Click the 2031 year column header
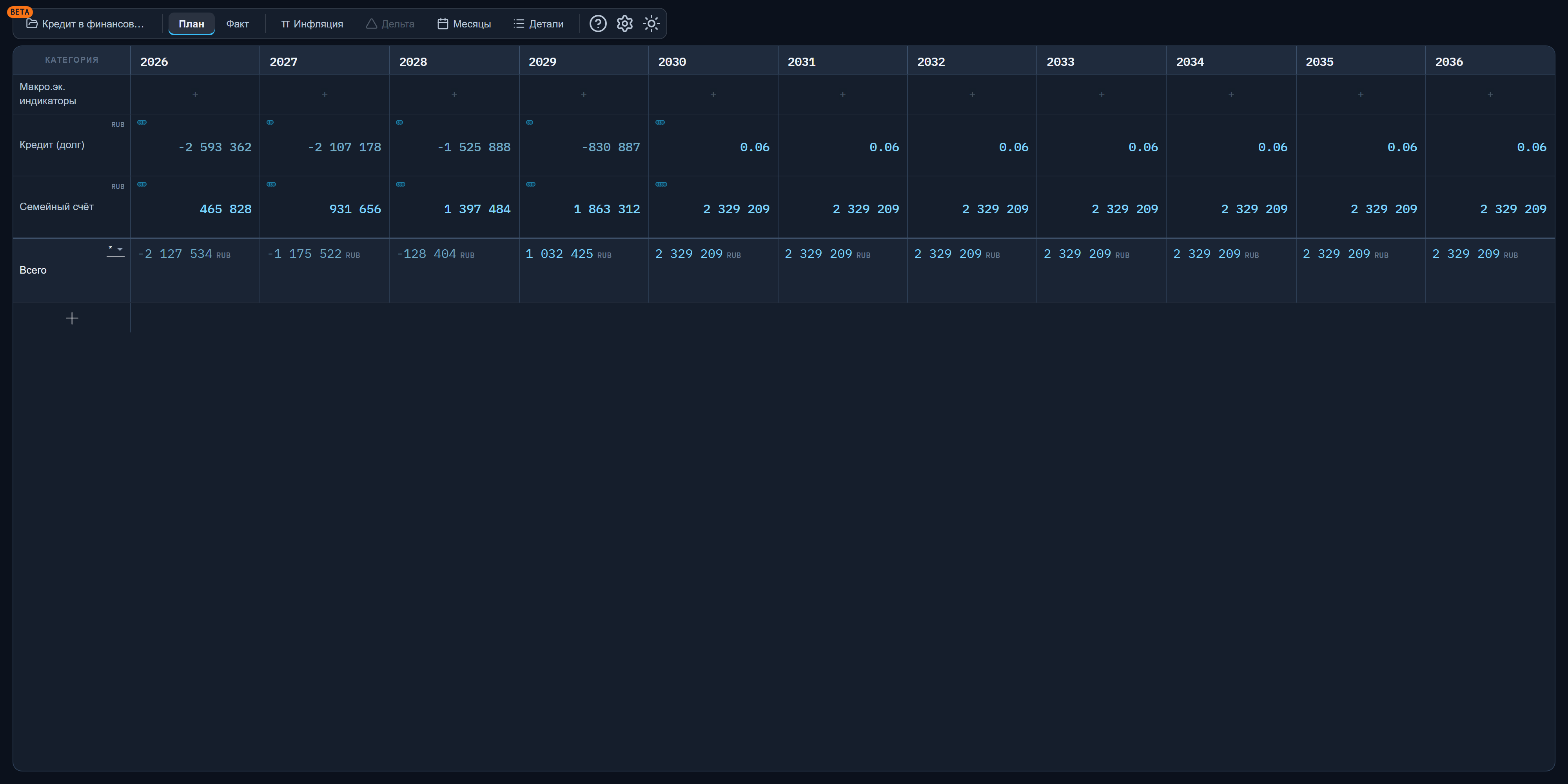The width and height of the screenshot is (1568, 784). tap(842, 62)
